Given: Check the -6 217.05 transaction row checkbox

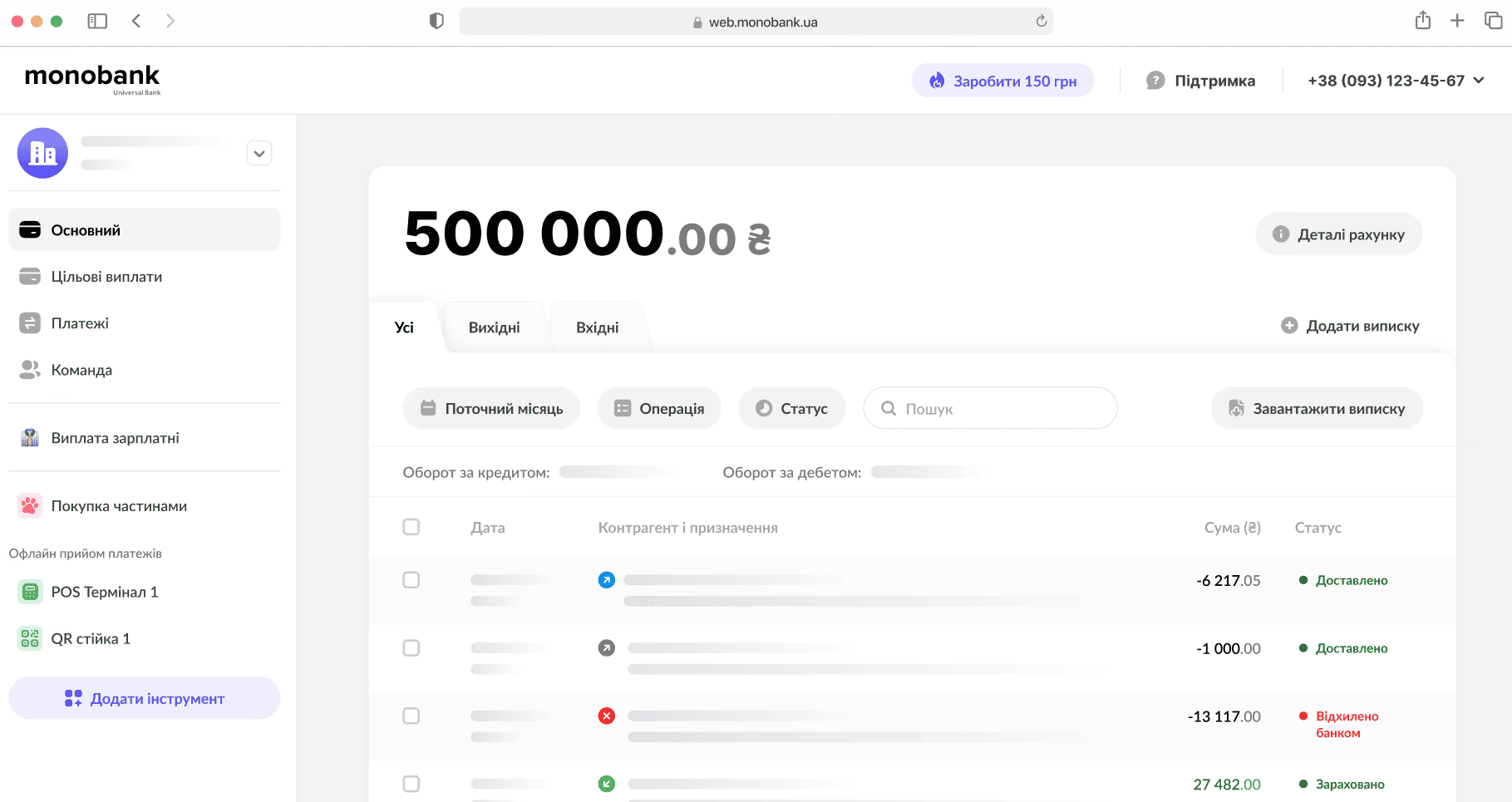Looking at the screenshot, I should point(411,580).
